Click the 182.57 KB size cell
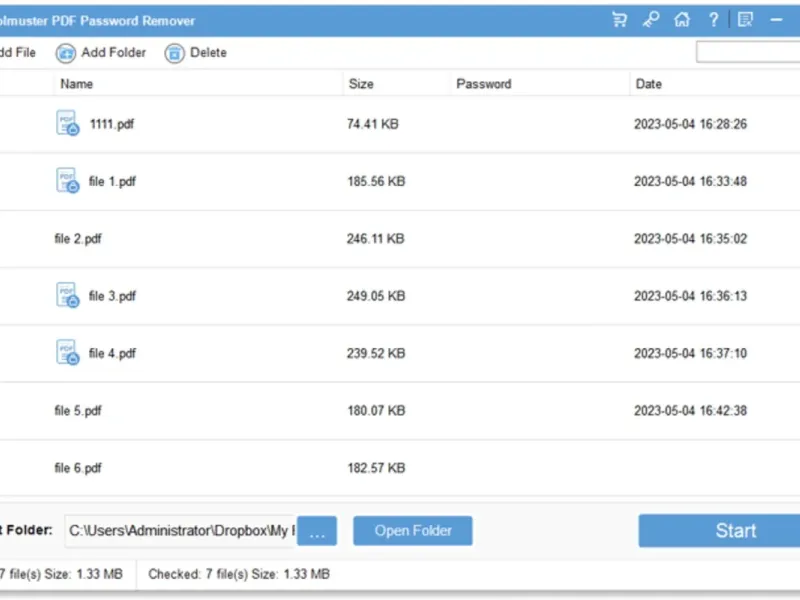Image resolution: width=800 pixels, height=600 pixels. pos(376,468)
